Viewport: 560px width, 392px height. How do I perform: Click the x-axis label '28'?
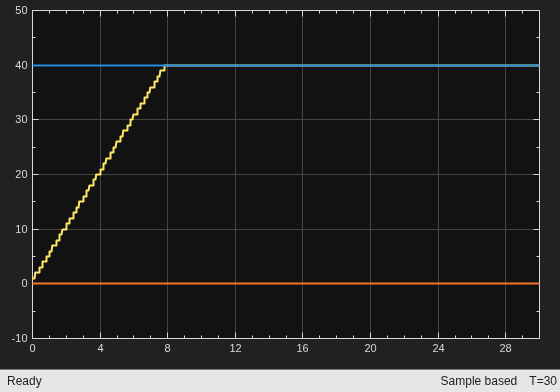tap(505, 348)
